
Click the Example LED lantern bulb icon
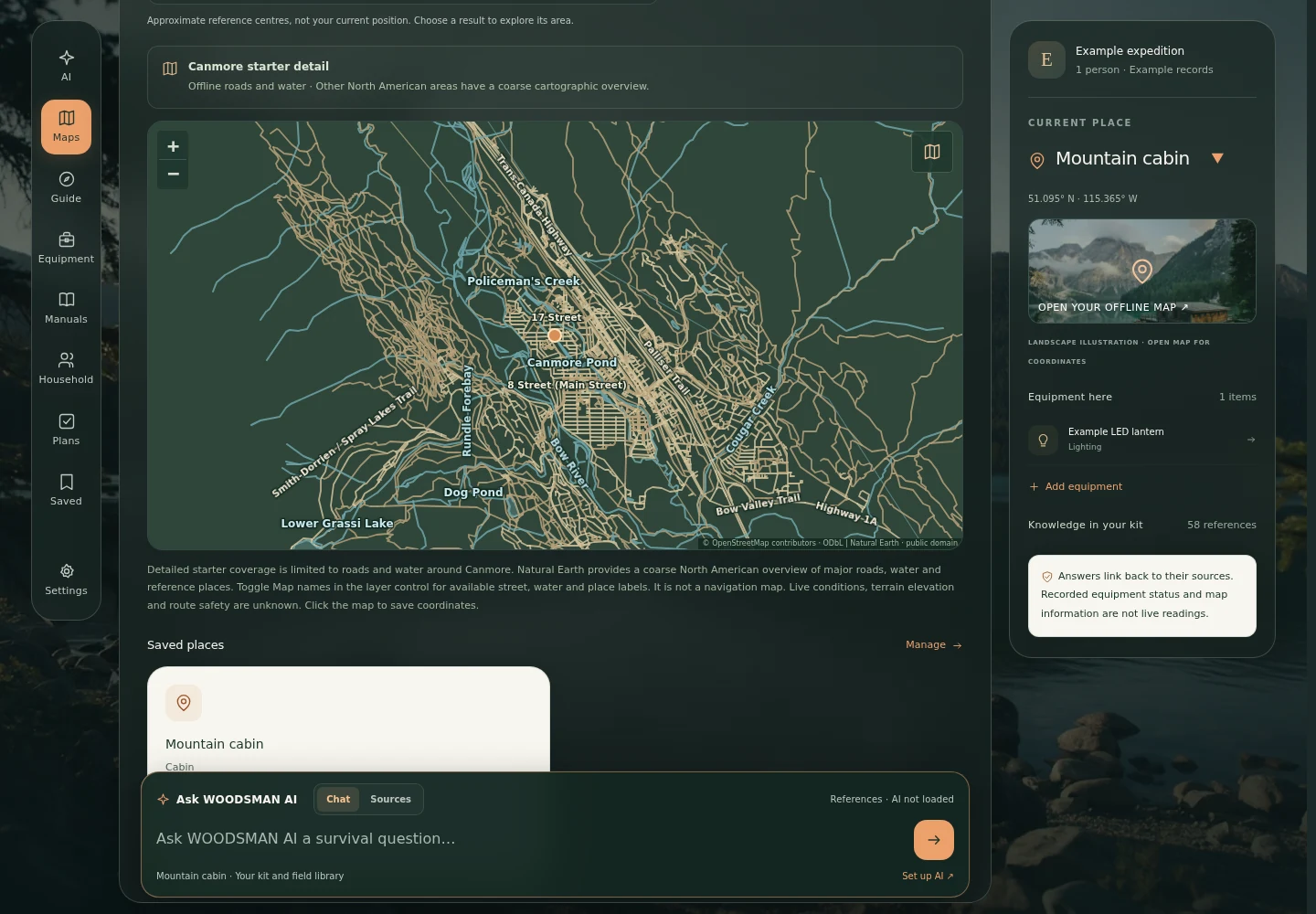1043,440
